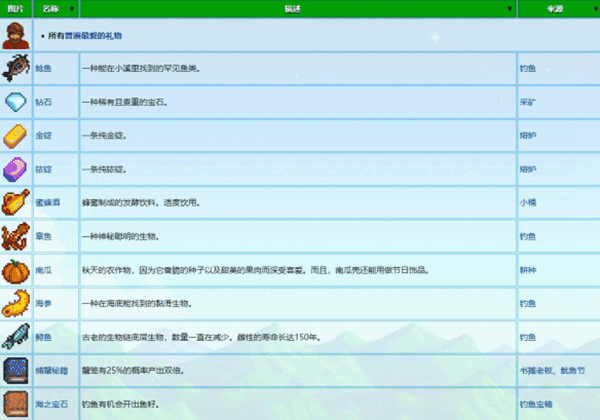The height and width of the screenshot is (420, 600).
Task: Open the 海之宝石 name link
Action: pyautogui.click(x=52, y=404)
